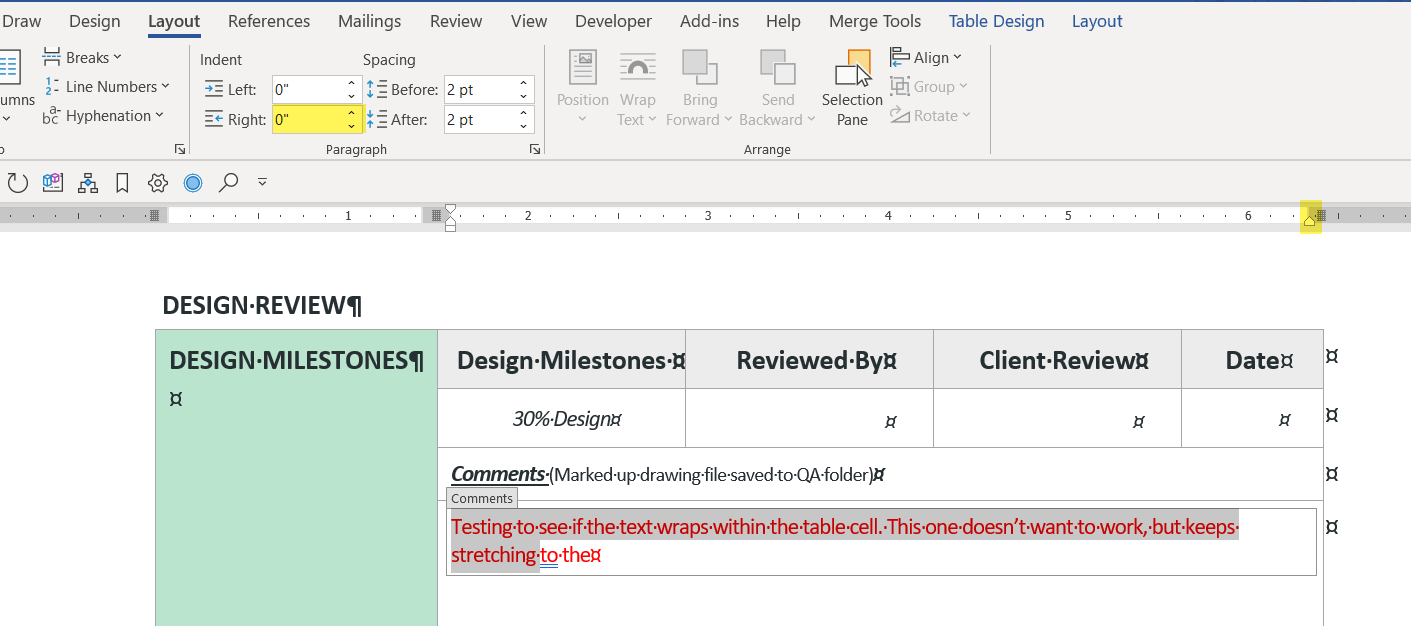This screenshot has width=1411, height=626.
Task: Click the Indent Right input field
Action: (x=309, y=119)
